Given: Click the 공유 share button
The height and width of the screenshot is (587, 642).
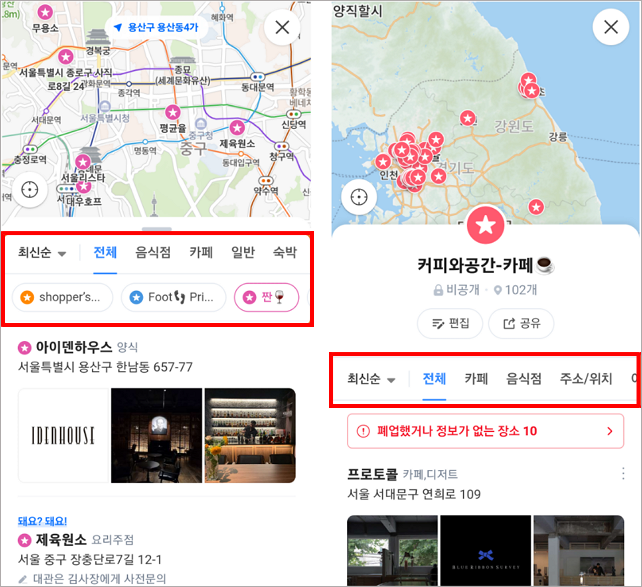Looking at the screenshot, I should click(520, 323).
